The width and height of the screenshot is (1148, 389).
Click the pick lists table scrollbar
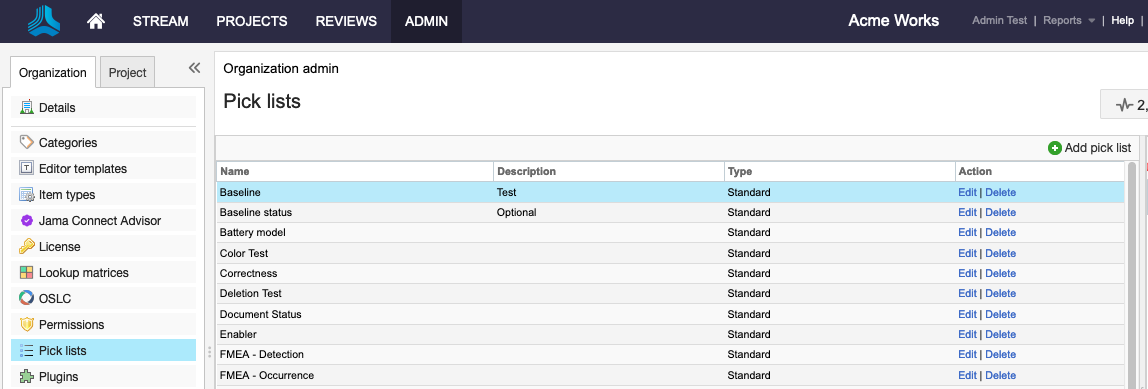[x=1132, y=275]
